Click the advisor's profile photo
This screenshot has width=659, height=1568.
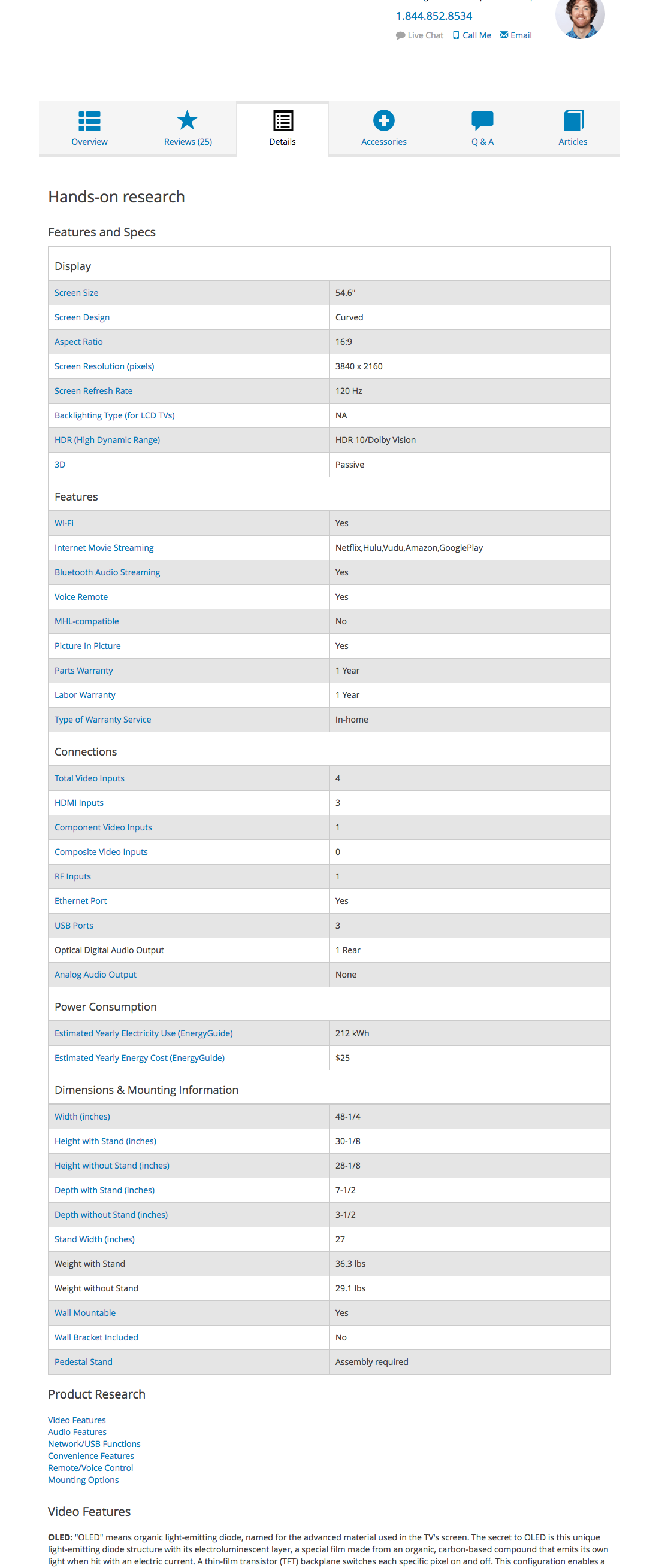click(x=579, y=19)
